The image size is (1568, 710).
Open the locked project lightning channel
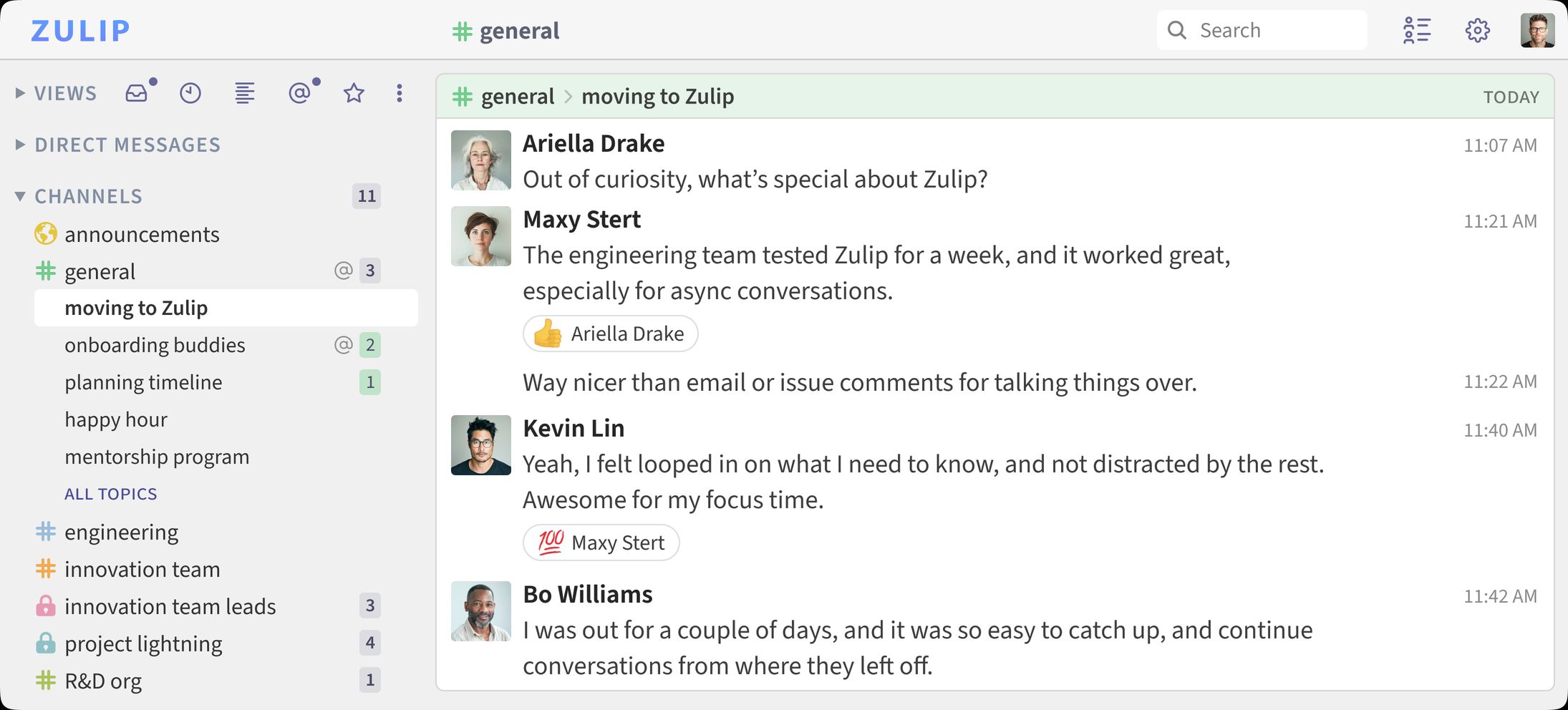[x=143, y=643]
